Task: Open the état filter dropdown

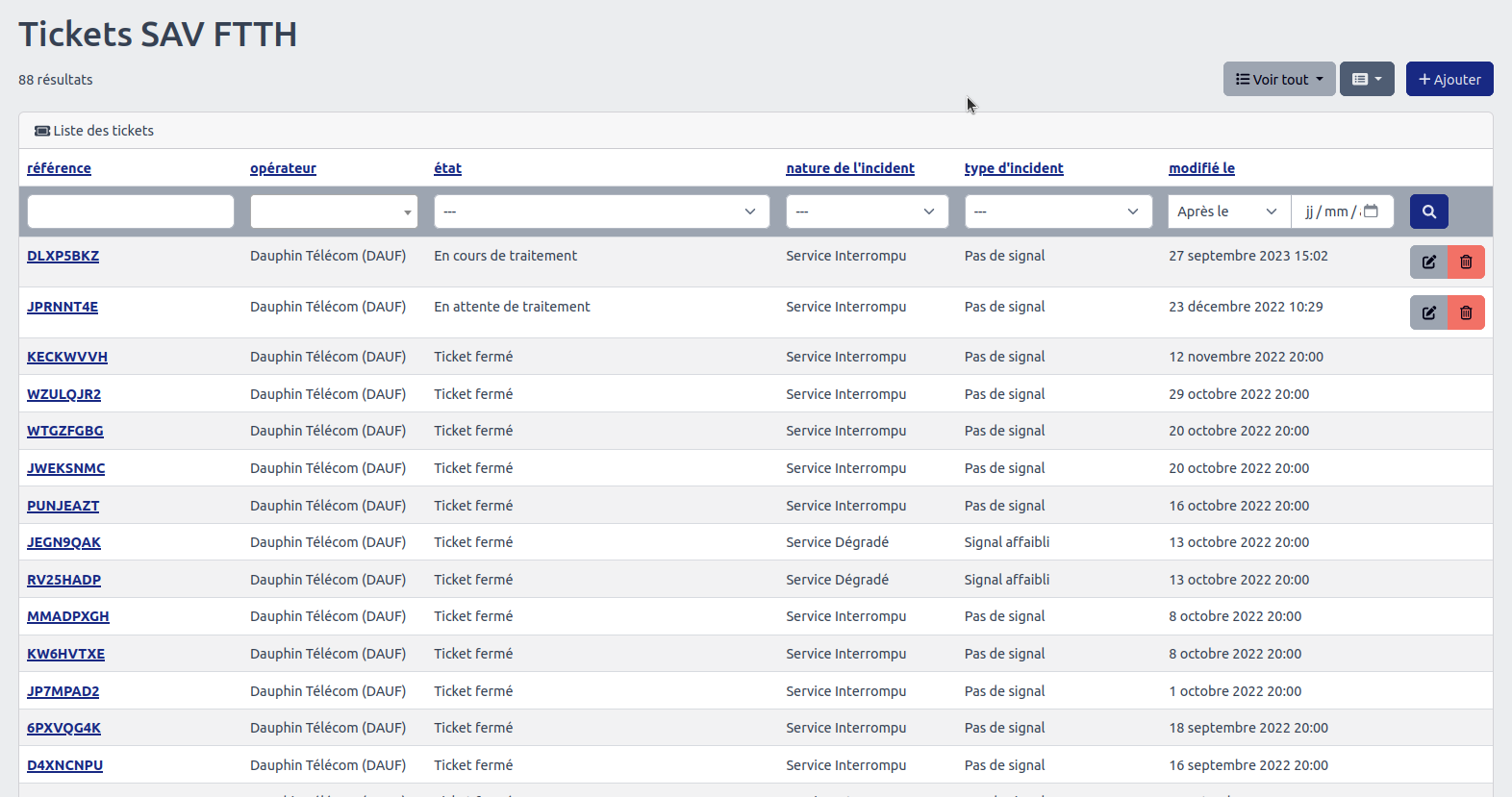Action: point(601,212)
